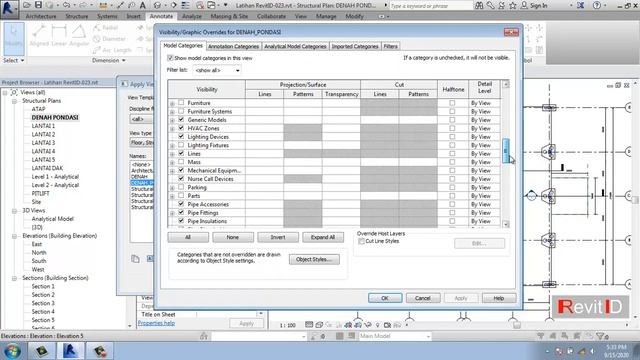Open the Filter list dropdown
640x360 pixels.
pyautogui.click(x=217, y=70)
